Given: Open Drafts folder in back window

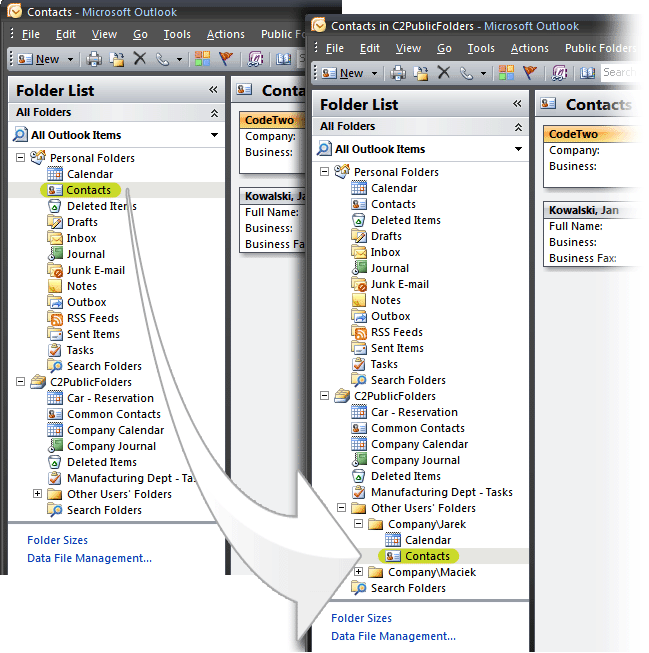Looking at the screenshot, I should point(72,222).
